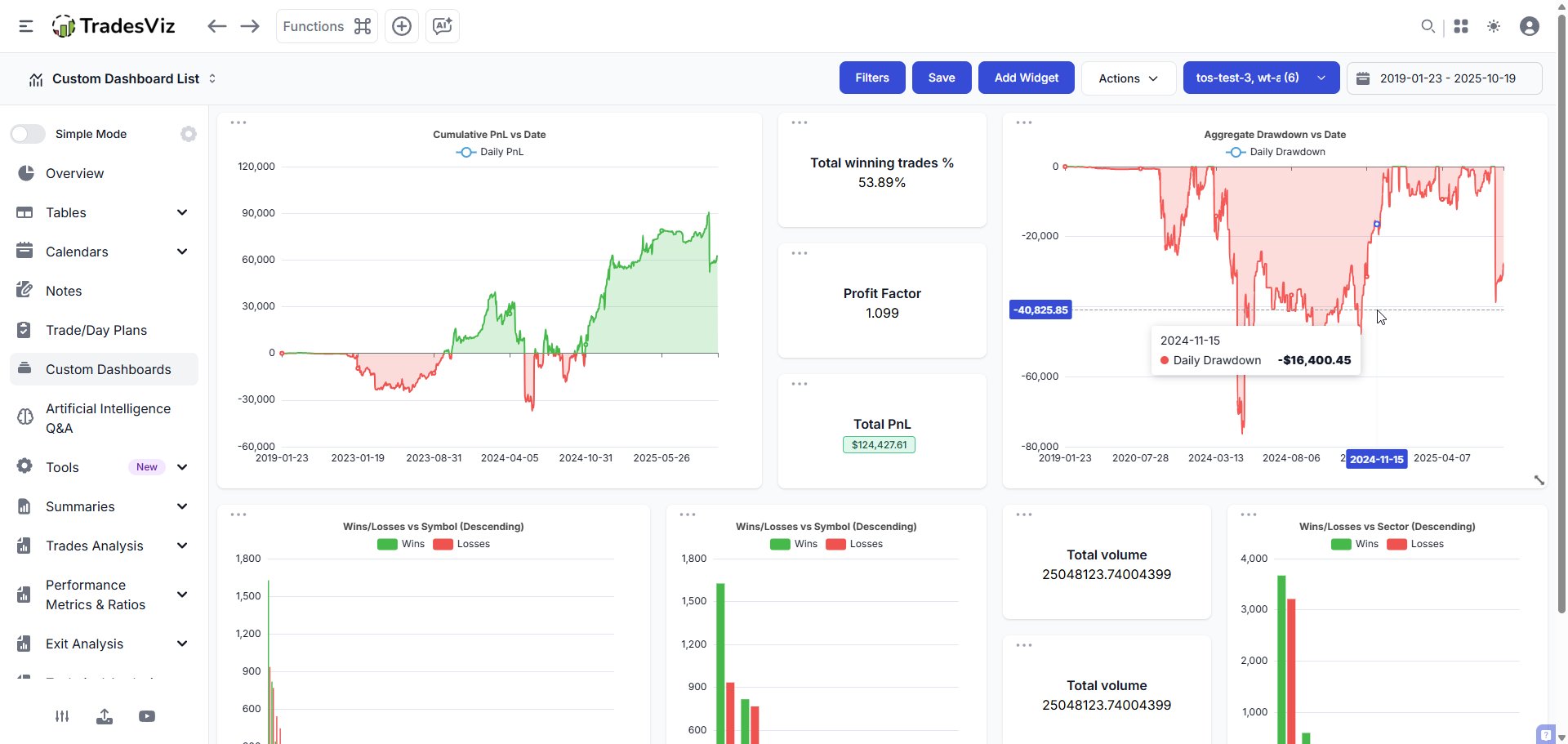Go to Overview in the sidebar
Image resolution: width=1568 pixels, height=744 pixels.
tap(105, 173)
